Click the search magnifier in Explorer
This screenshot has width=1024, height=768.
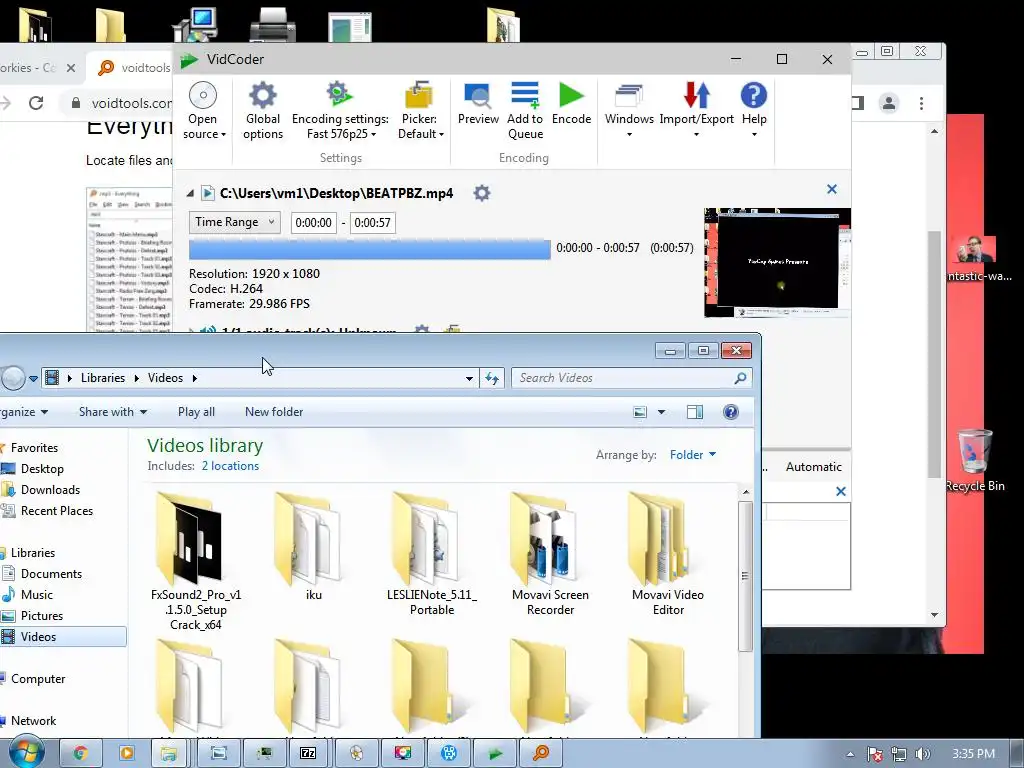coord(740,378)
